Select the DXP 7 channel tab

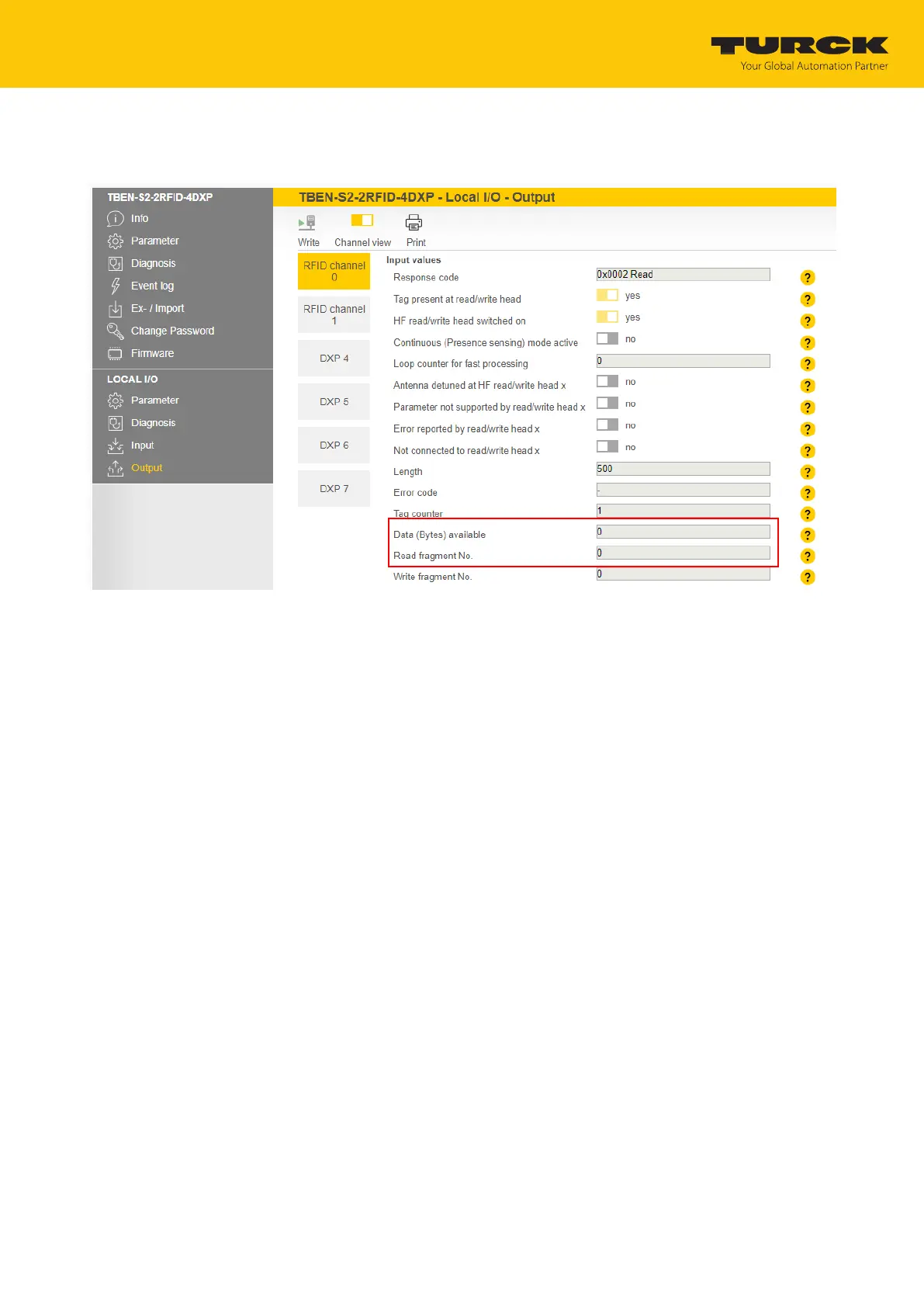click(334, 488)
